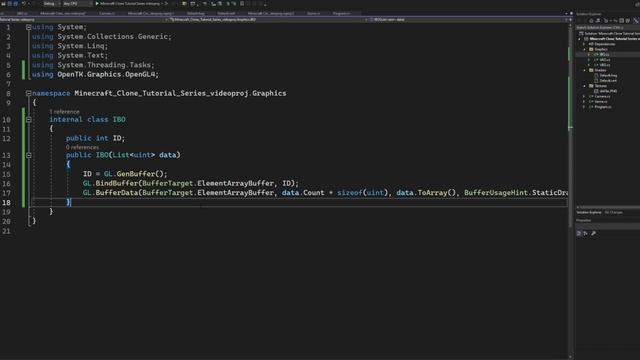The image size is (640, 360).
Task: Open the '0 references' CodeLens link
Action: pyautogui.click(x=82, y=147)
